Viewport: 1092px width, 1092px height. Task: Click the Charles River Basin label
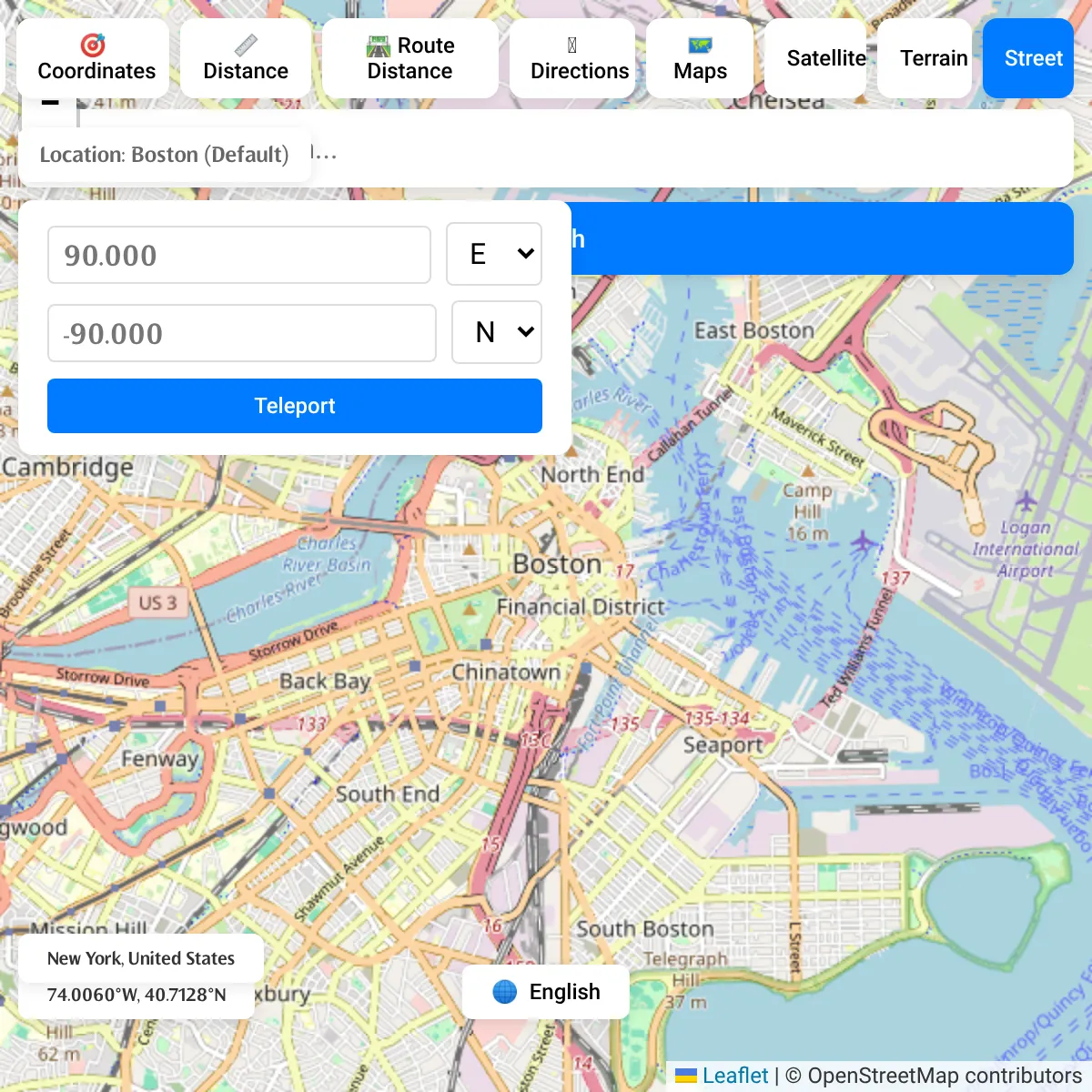click(x=327, y=553)
